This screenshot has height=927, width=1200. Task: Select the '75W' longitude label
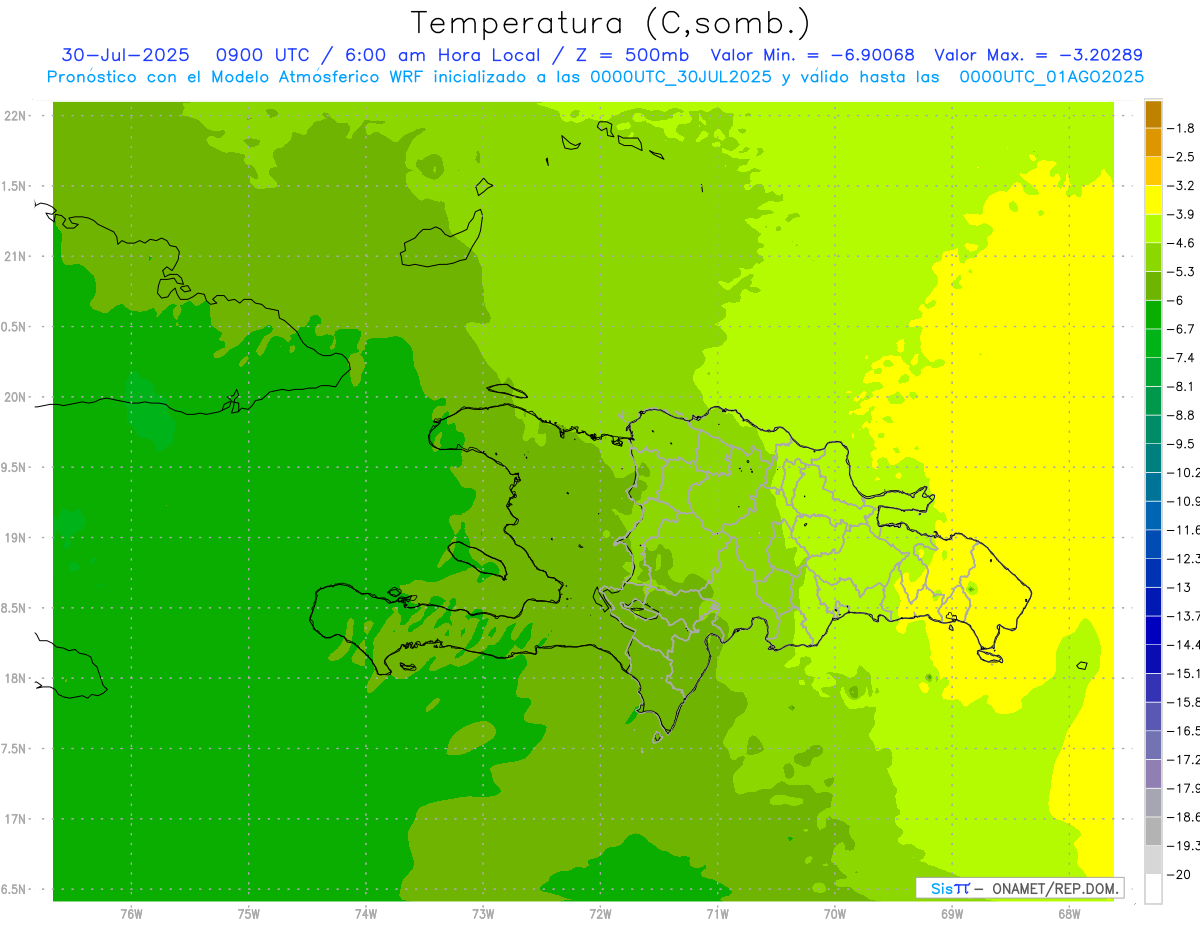click(x=249, y=913)
